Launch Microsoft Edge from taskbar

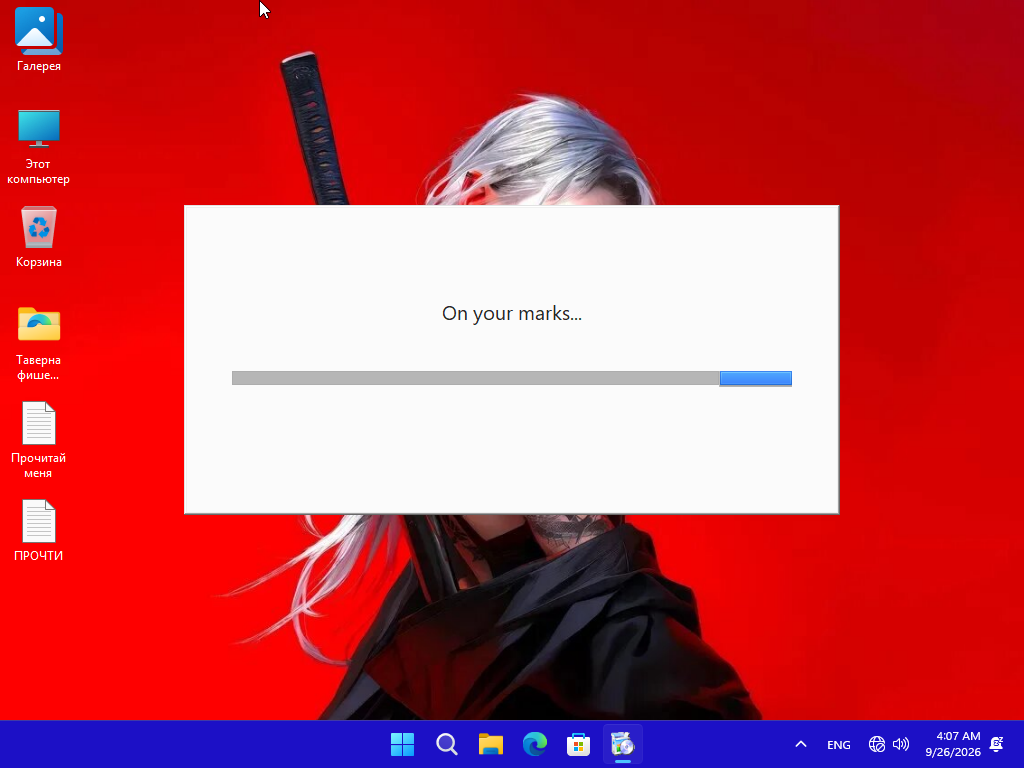(x=535, y=744)
